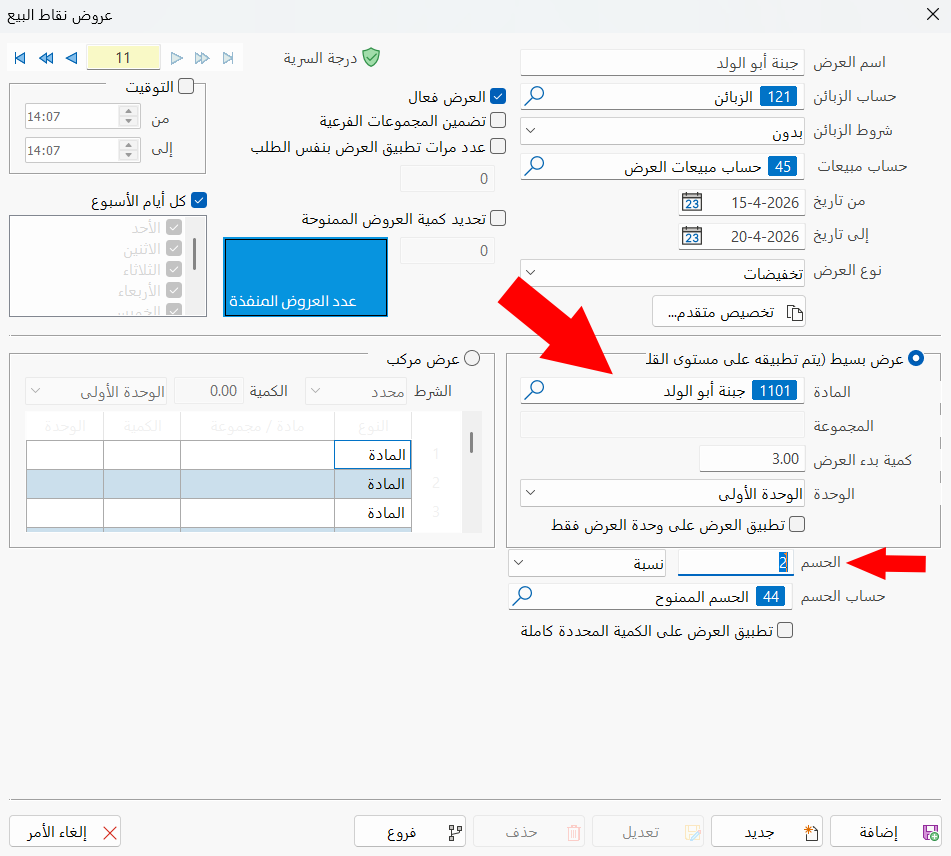The image size is (951, 856).
Task: Select the عرض بسيط simple offer radio
Action: (916, 359)
